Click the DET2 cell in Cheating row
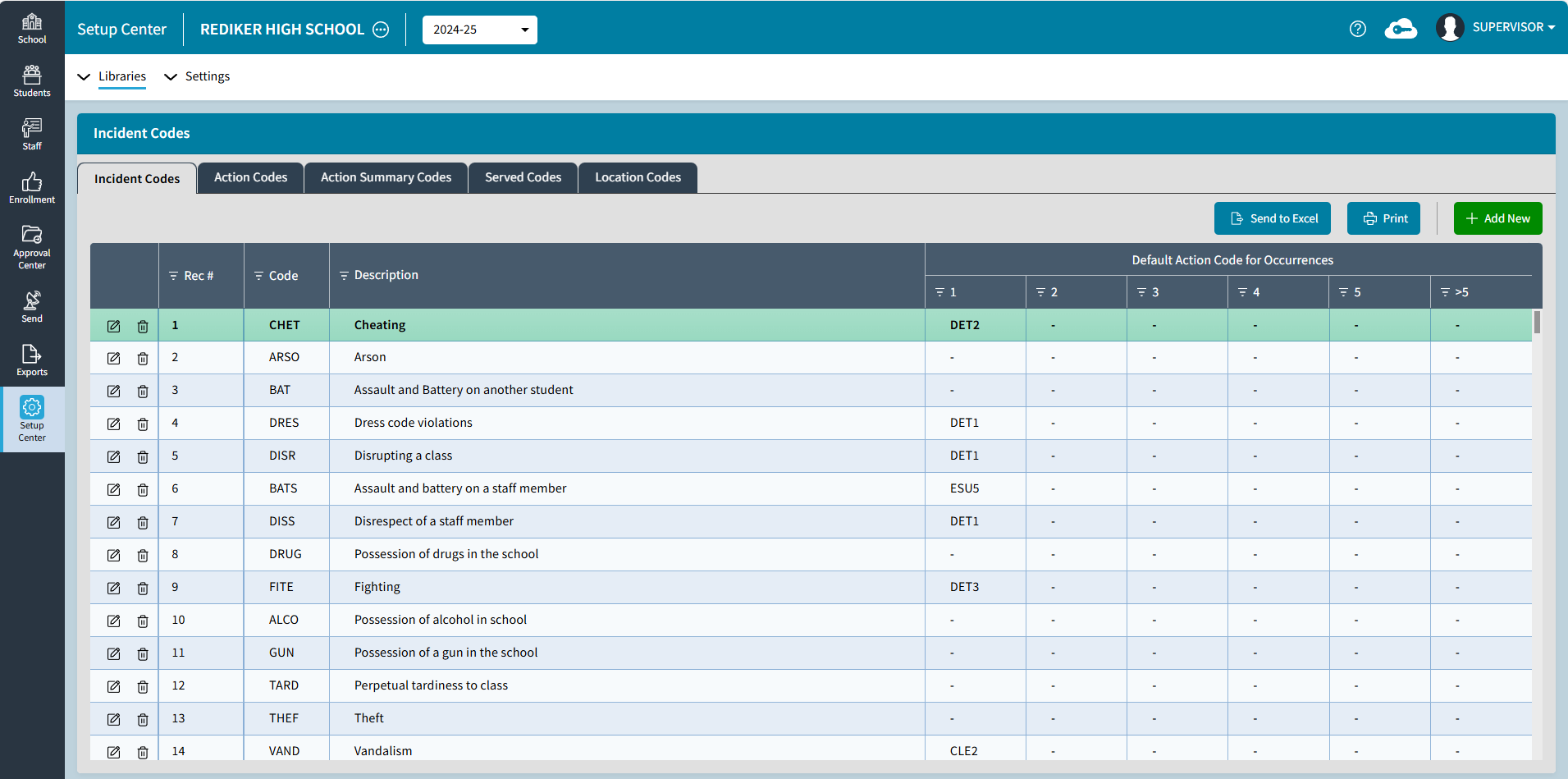The image size is (1568, 779). 976,325
